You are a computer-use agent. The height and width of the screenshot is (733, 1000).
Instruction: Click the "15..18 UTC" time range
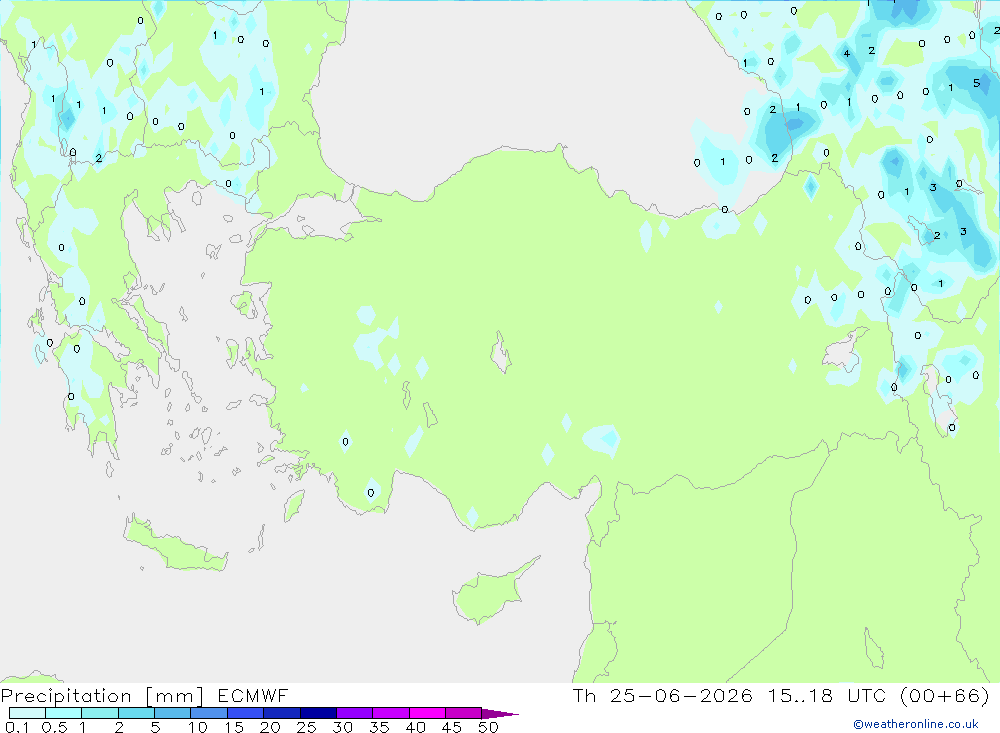(827, 695)
